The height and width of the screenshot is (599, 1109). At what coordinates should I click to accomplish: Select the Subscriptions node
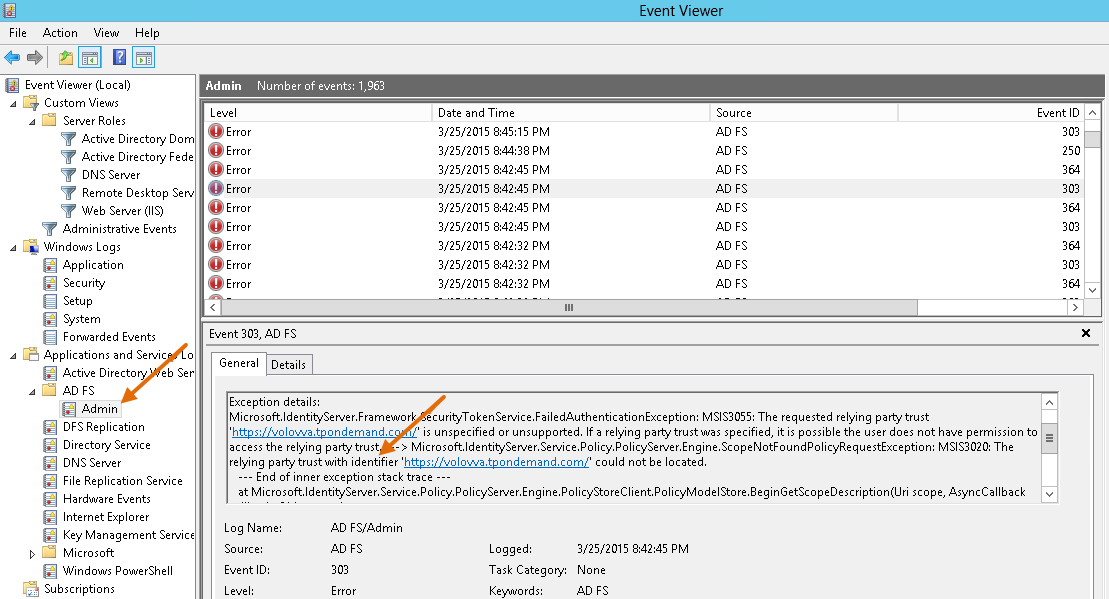pyautogui.click(x=79, y=588)
